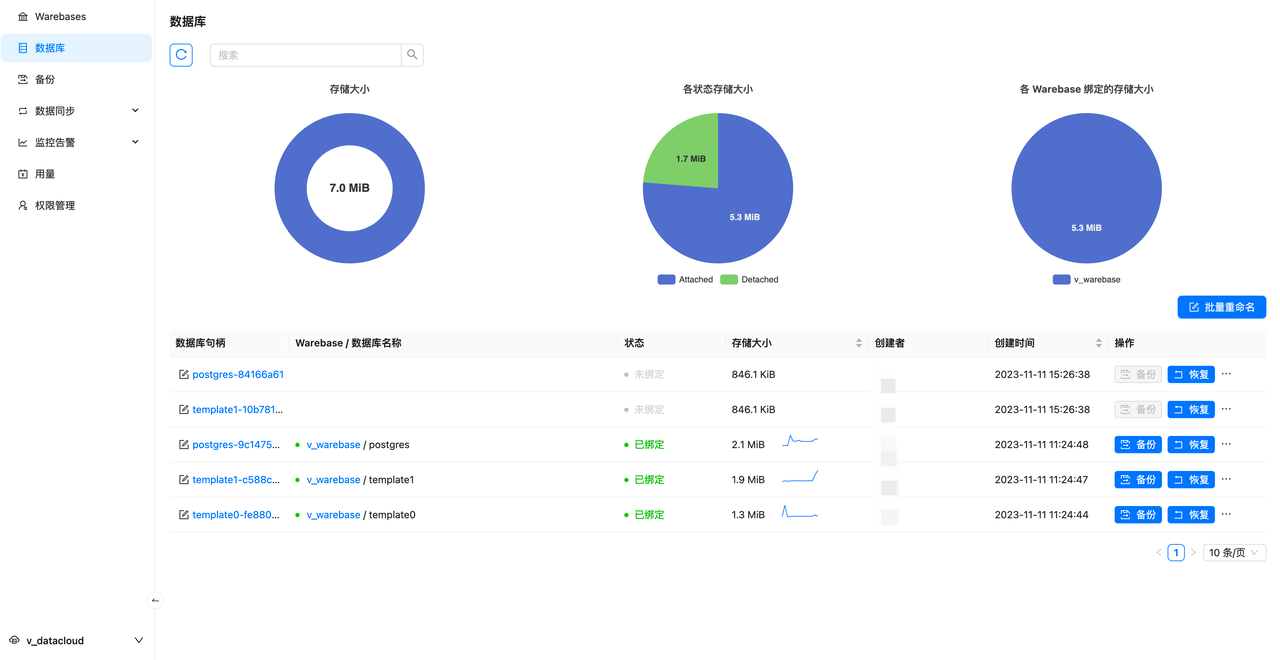Click 备份 button for template1-c588c row
Screen dimensions: 1280x660
coord(1138,480)
